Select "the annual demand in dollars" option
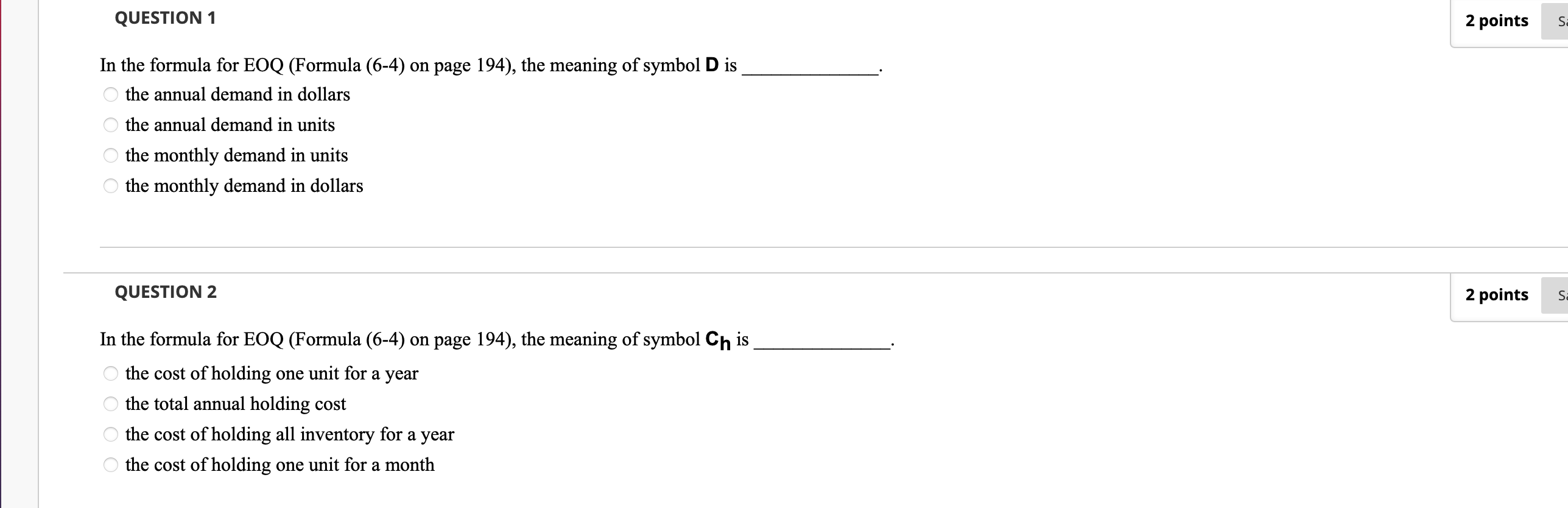Image resolution: width=1568 pixels, height=508 pixels. 110,95
